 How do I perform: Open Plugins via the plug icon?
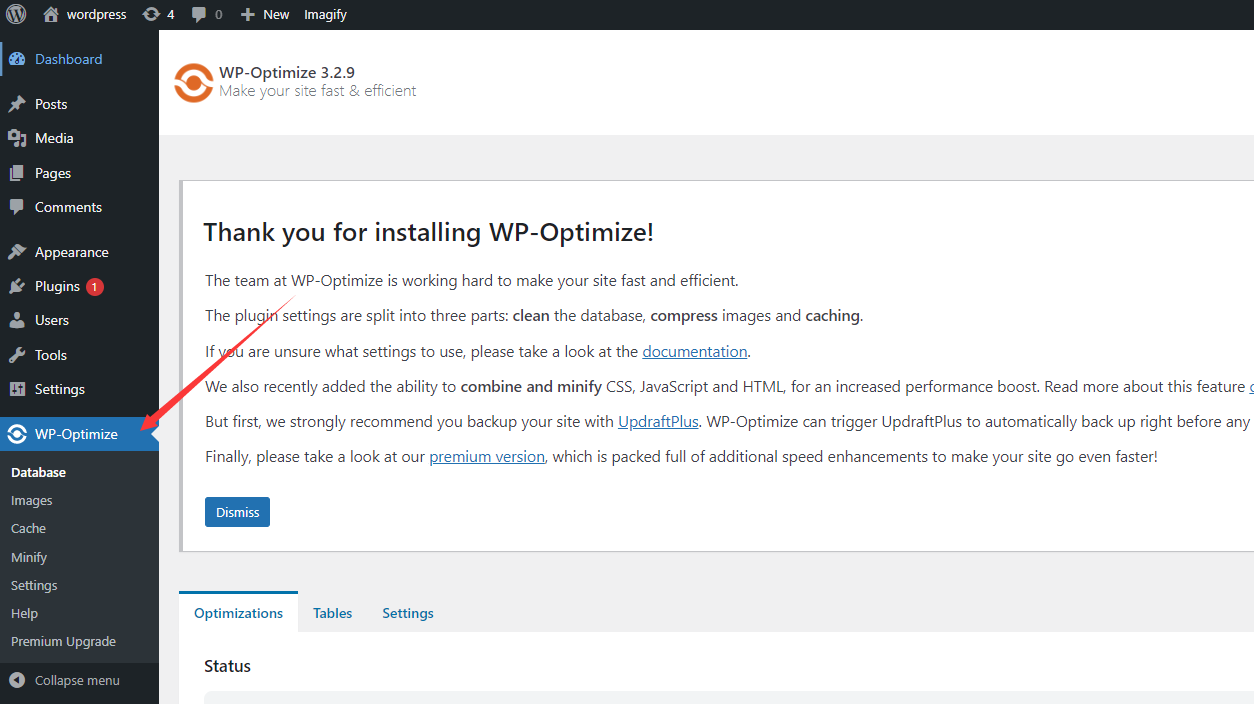tap(18, 286)
